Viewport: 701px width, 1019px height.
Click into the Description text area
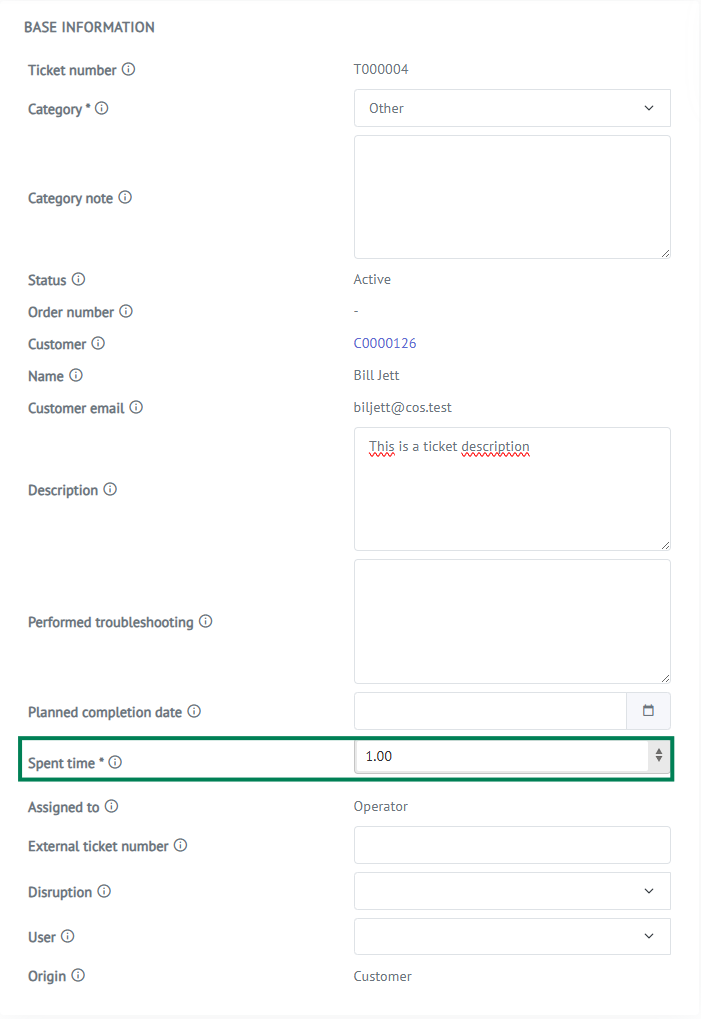[x=512, y=489]
